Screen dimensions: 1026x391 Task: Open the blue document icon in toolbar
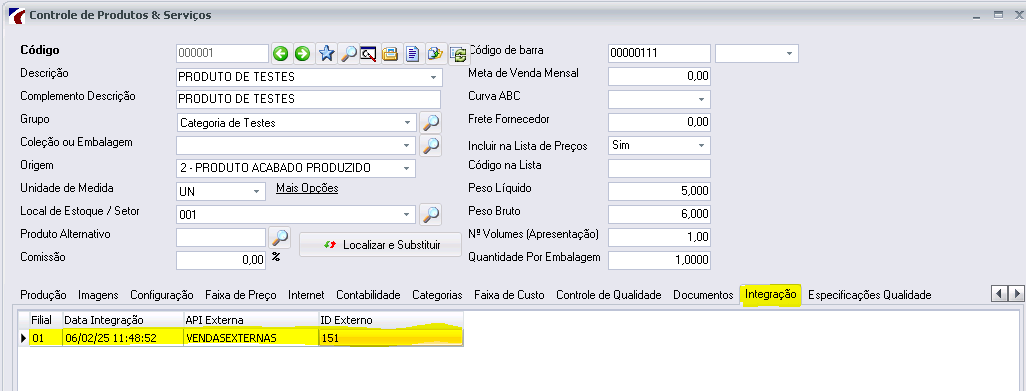coord(412,54)
